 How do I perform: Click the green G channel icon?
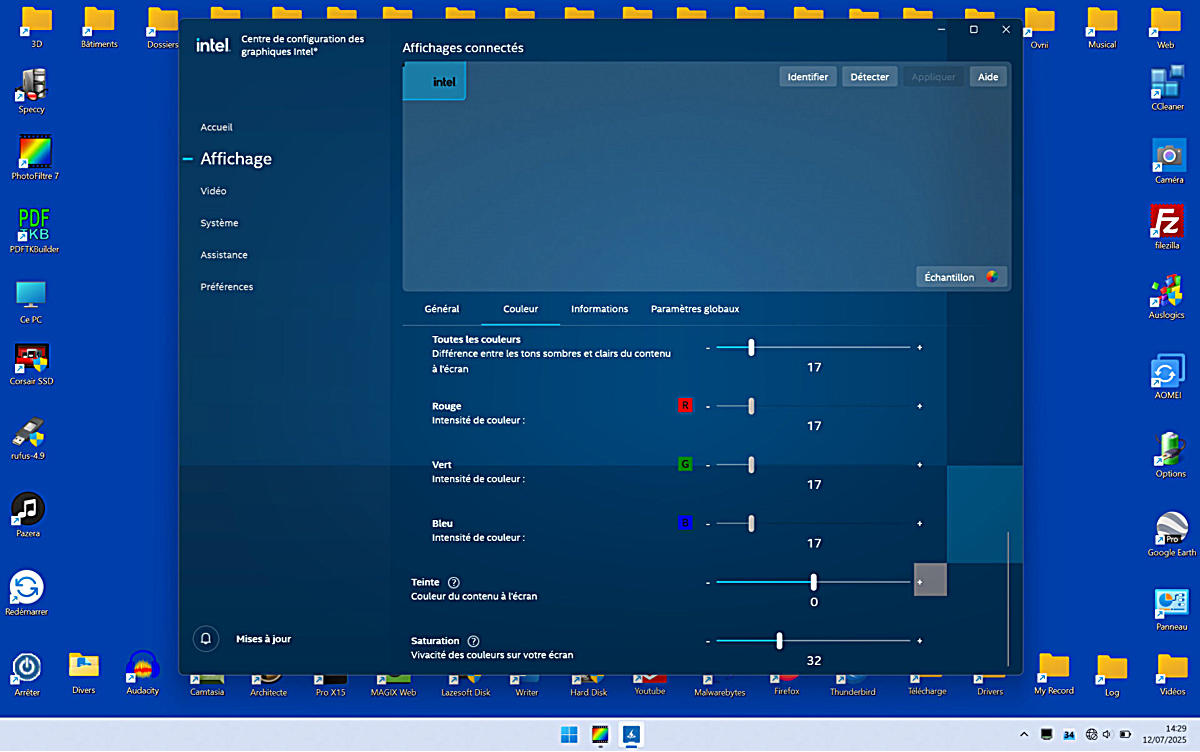coord(685,465)
